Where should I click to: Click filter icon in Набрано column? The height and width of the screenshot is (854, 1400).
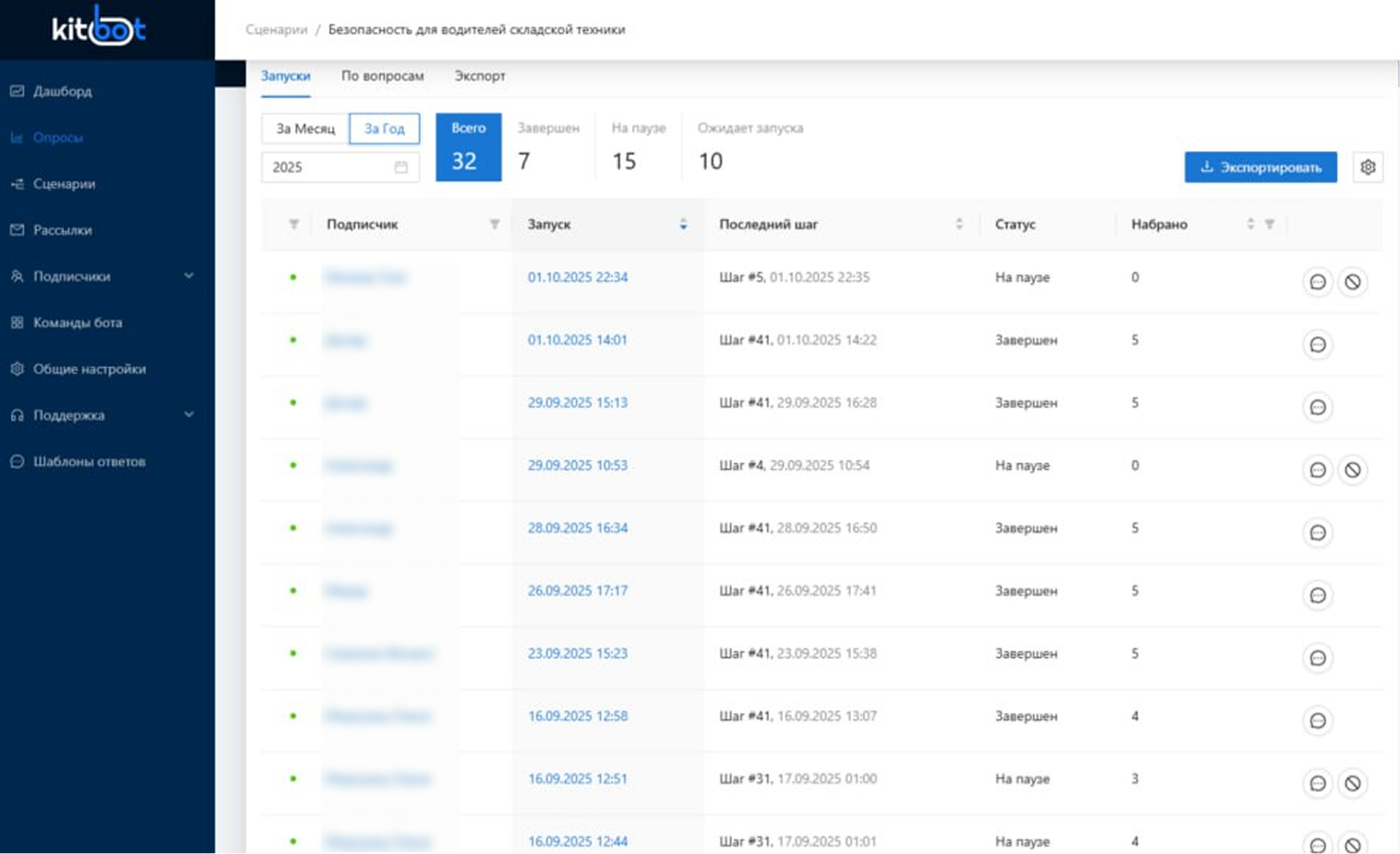pos(1270,225)
